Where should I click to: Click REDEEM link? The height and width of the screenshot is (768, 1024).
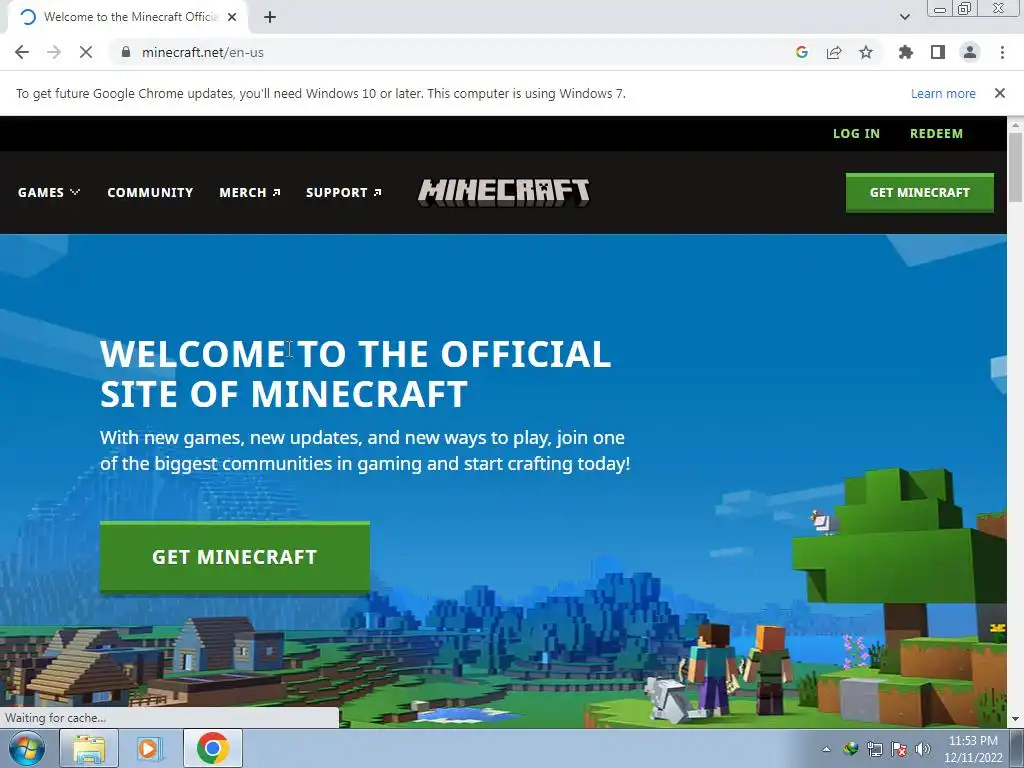click(x=936, y=133)
